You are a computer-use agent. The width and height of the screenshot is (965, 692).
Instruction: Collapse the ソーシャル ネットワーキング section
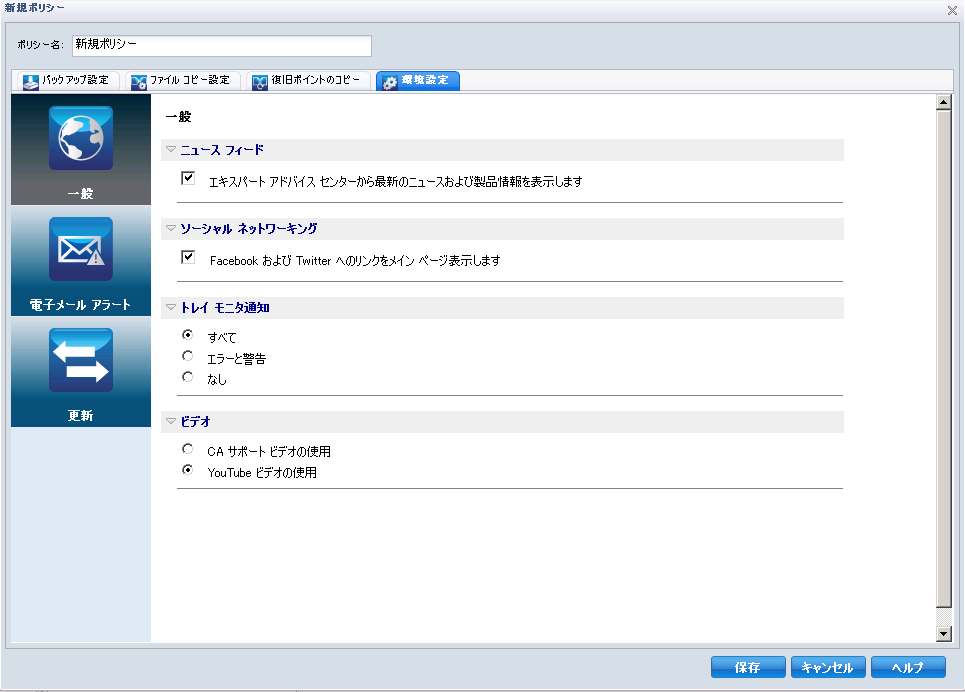[171, 228]
